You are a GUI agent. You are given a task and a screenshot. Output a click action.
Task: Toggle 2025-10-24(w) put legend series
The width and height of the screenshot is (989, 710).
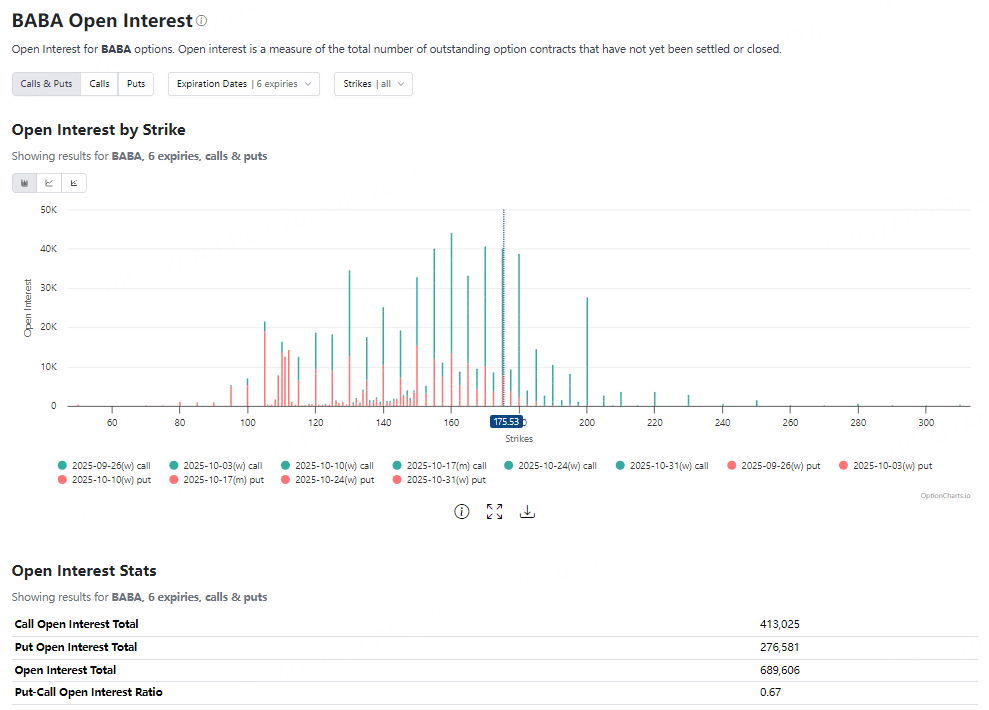pyautogui.click(x=328, y=480)
